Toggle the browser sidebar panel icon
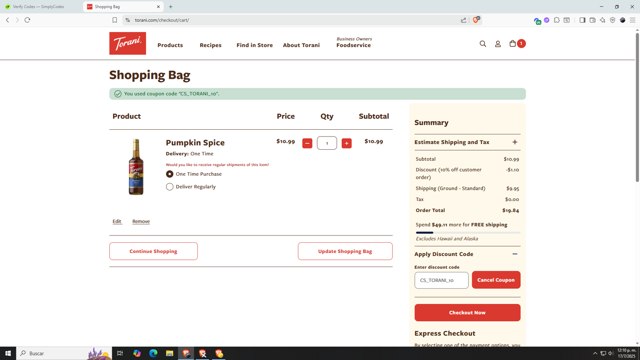Image resolution: width=640 pixels, height=360 pixels. pyautogui.click(x=582, y=20)
